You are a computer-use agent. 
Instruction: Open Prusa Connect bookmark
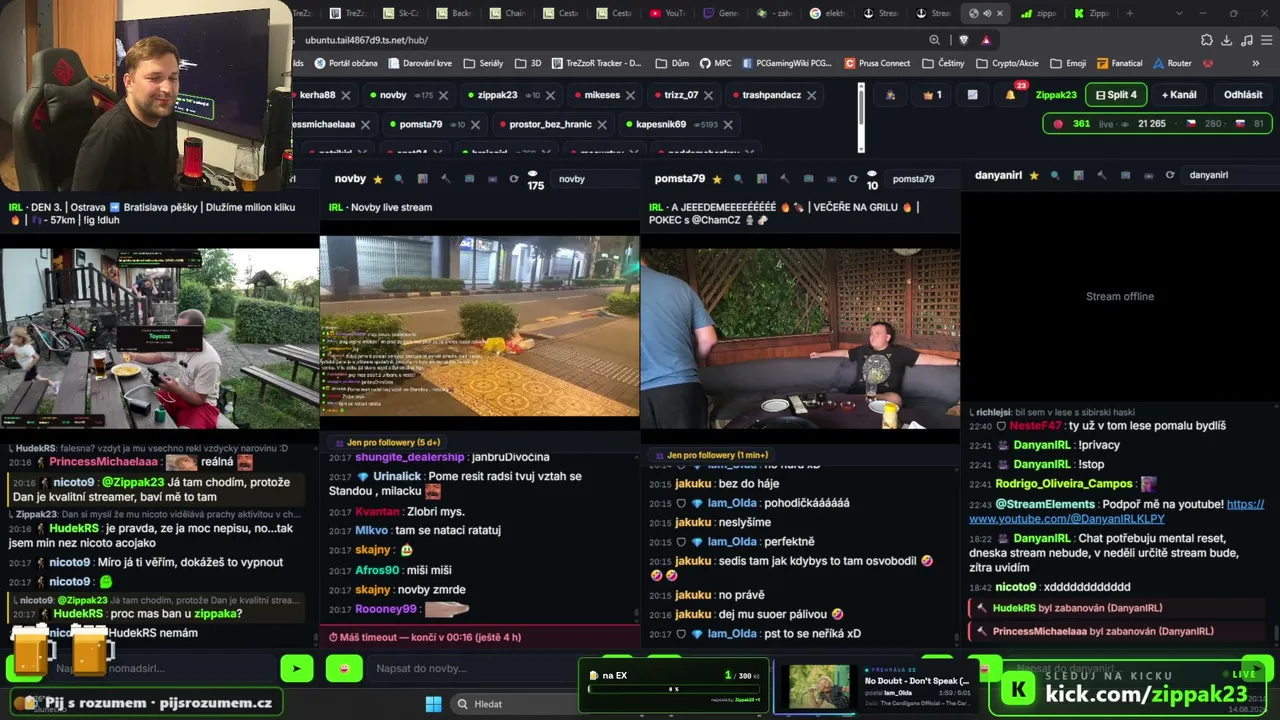point(878,63)
